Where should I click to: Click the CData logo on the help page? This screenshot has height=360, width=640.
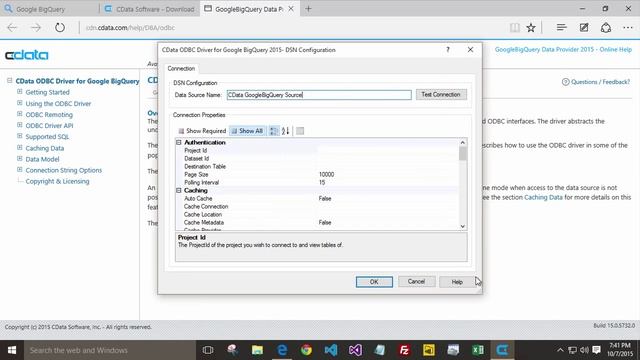[x=27, y=55]
